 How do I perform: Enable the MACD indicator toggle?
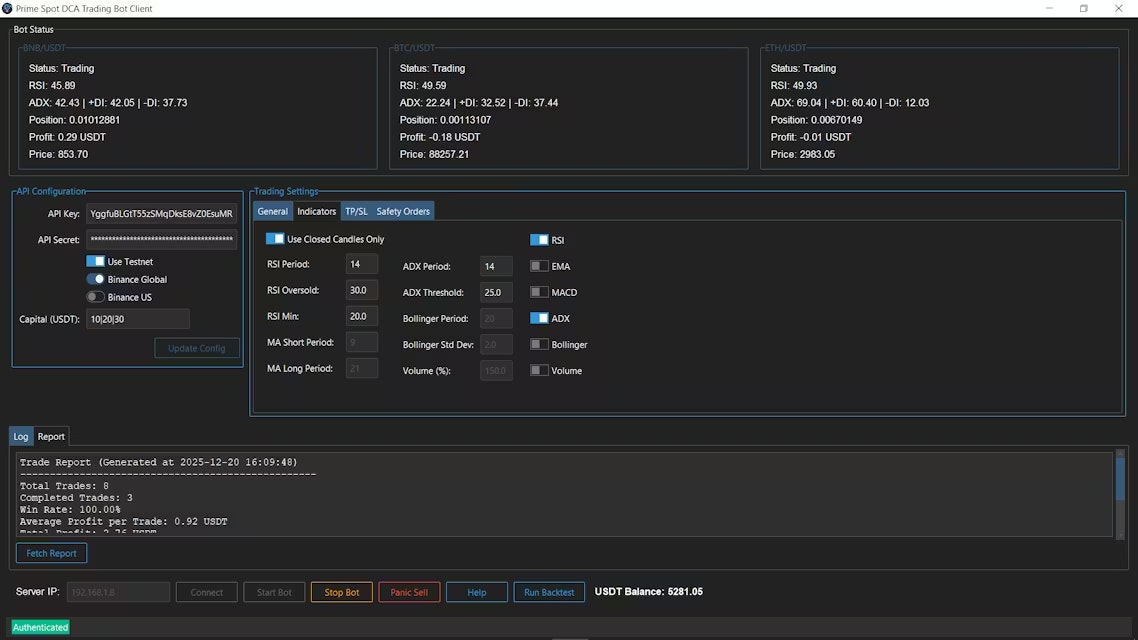[x=539, y=292]
